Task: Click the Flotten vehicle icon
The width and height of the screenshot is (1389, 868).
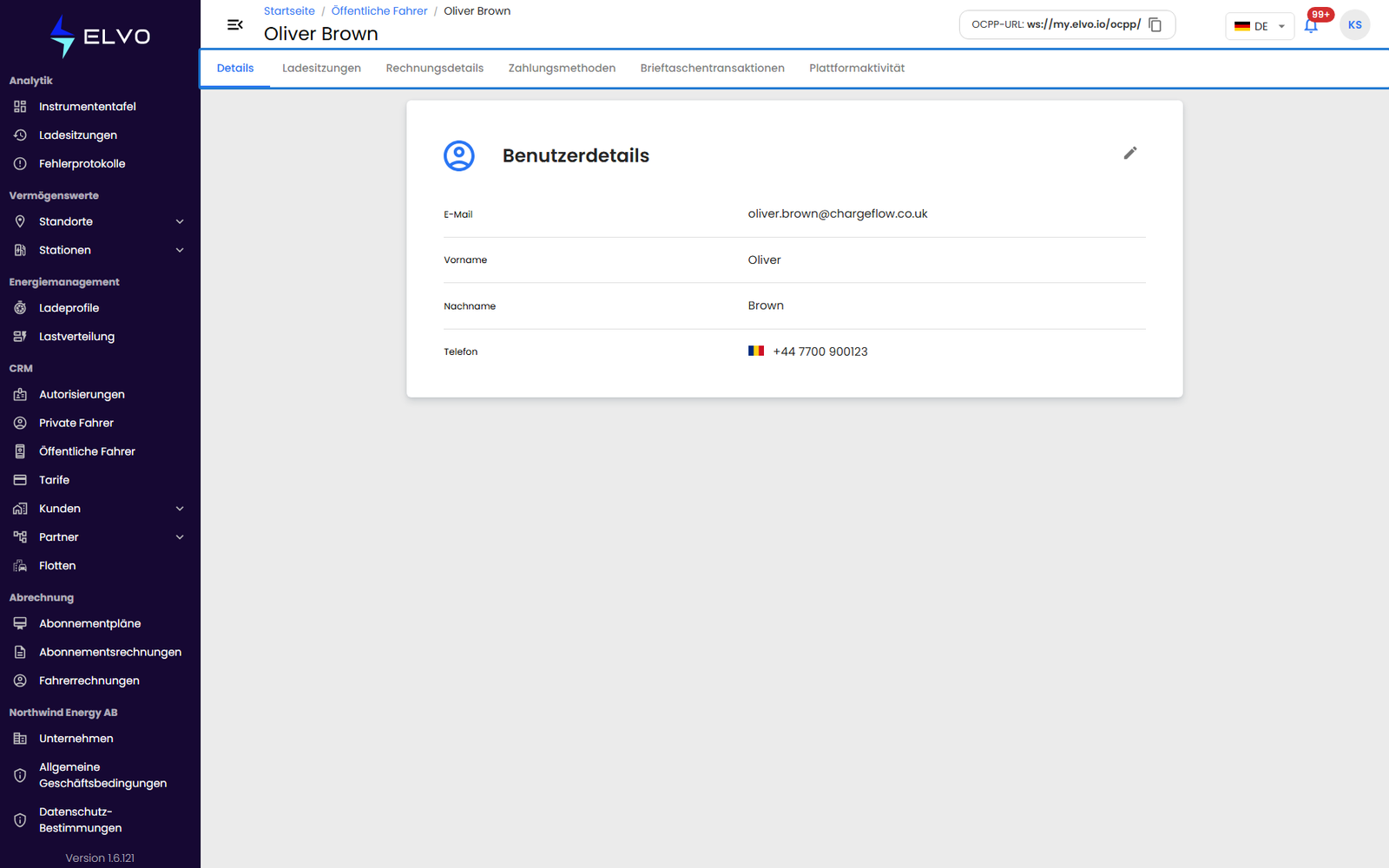Action: (x=20, y=566)
